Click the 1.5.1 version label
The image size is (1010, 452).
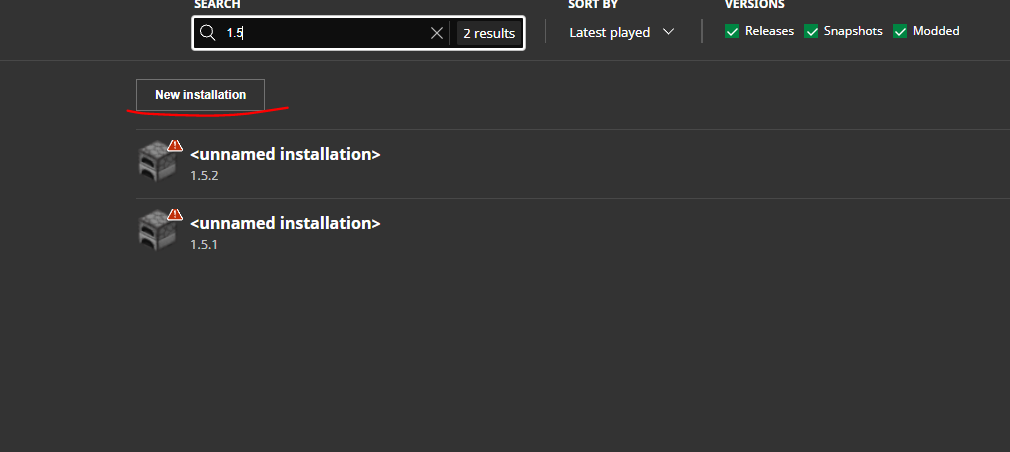(204, 244)
